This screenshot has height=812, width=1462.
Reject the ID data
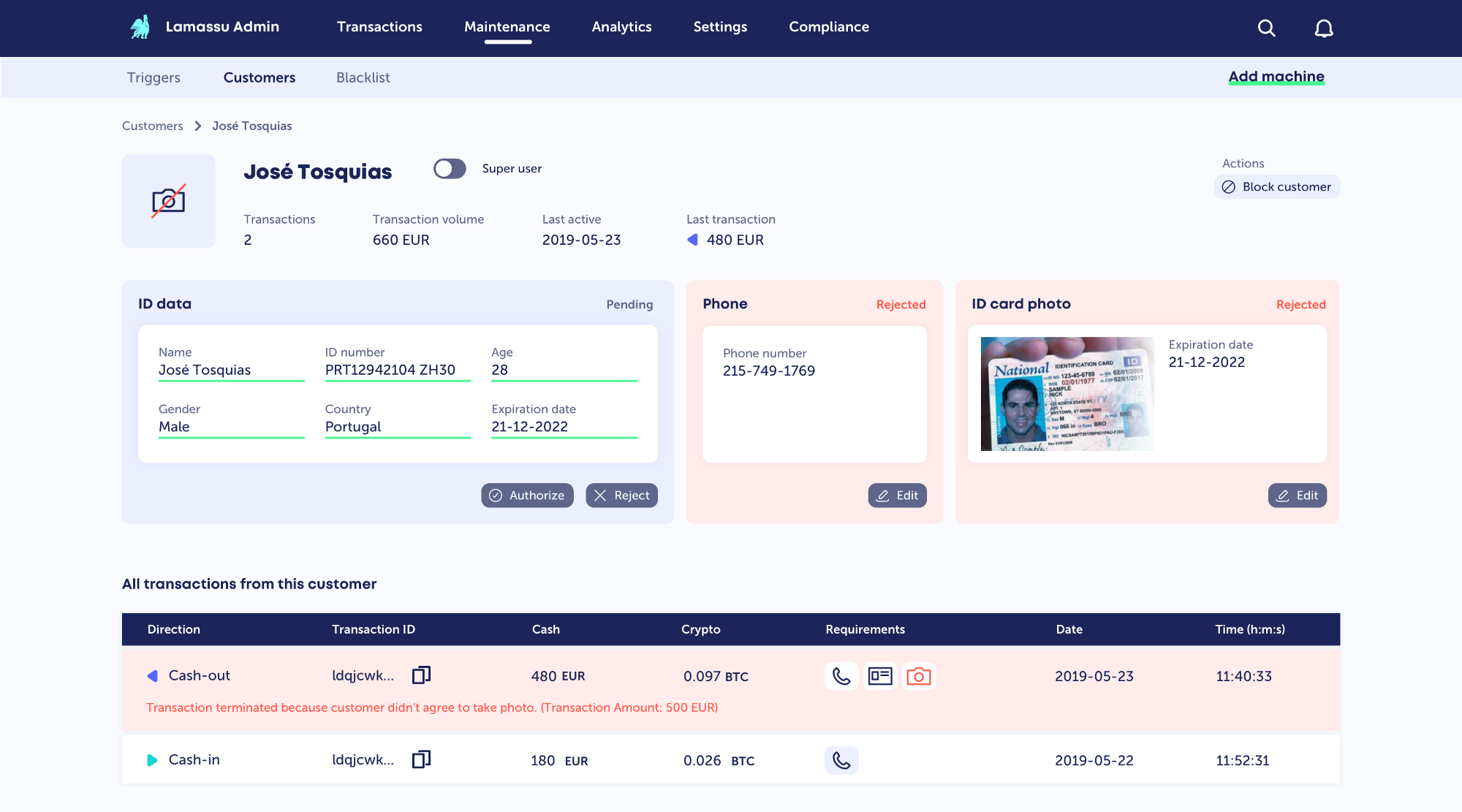[621, 496]
